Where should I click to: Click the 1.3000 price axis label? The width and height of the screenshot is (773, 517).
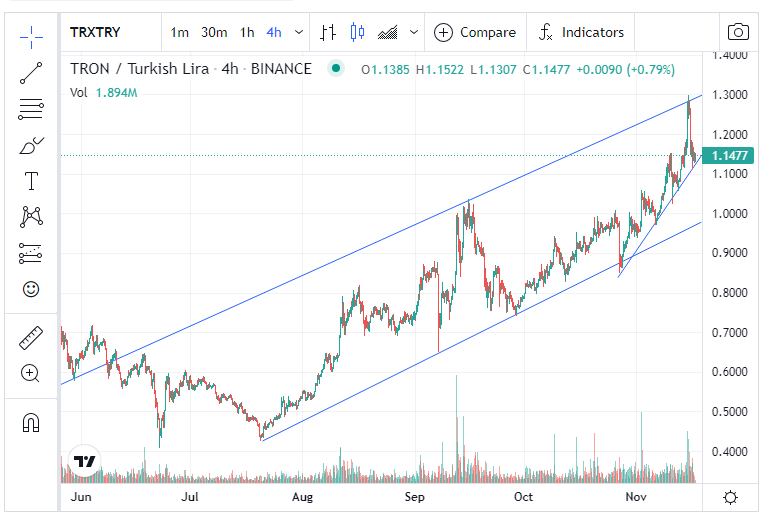(x=730, y=95)
